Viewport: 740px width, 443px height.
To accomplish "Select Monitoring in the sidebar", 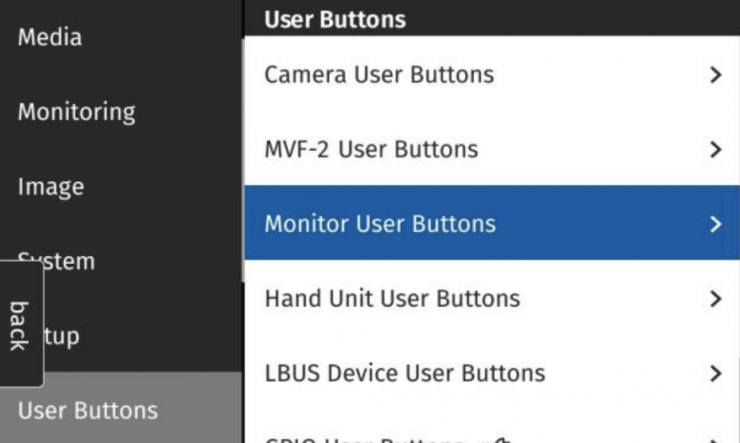I will point(76,112).
